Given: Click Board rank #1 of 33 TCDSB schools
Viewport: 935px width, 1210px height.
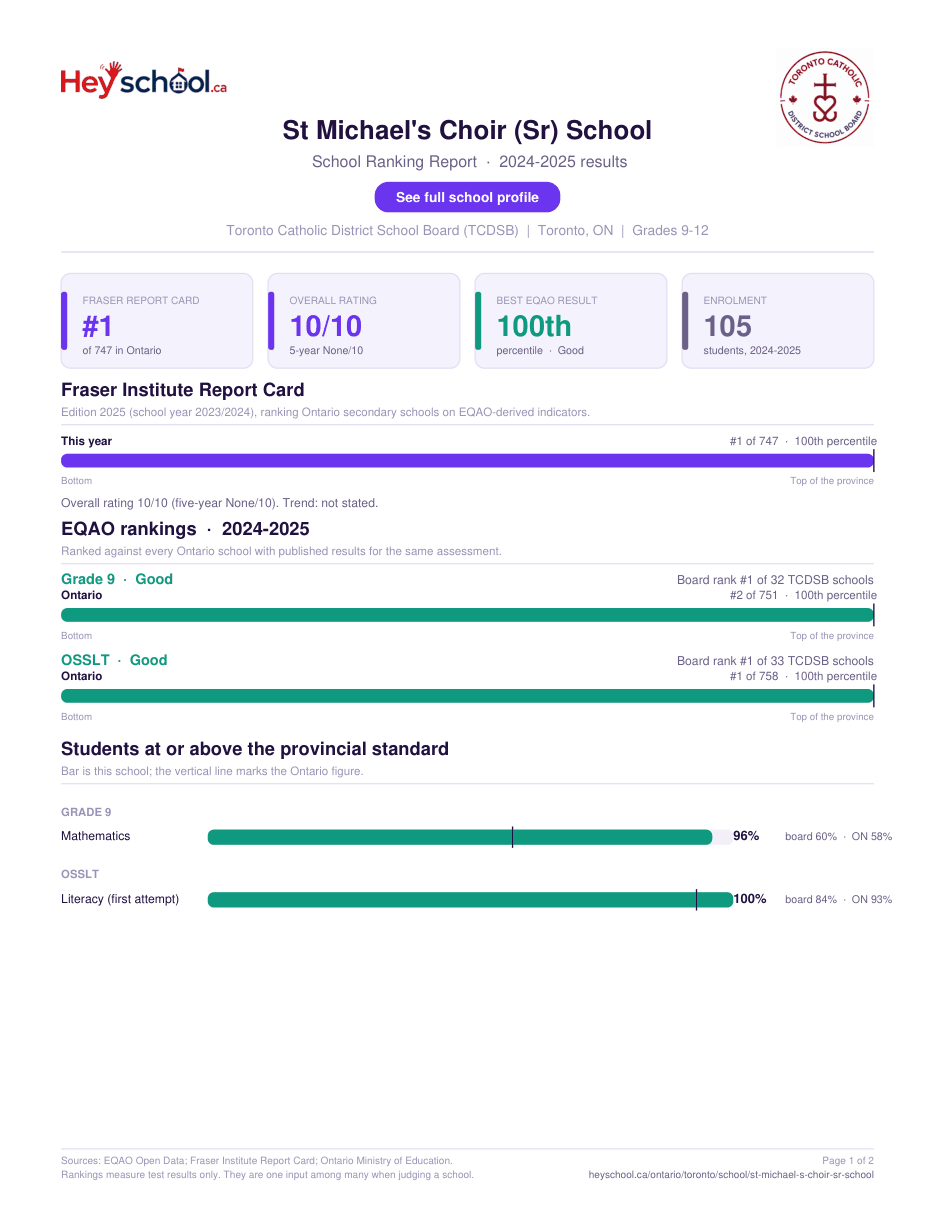Looking at the screenshot, I should pyautogui.click(x=775, y=661).
